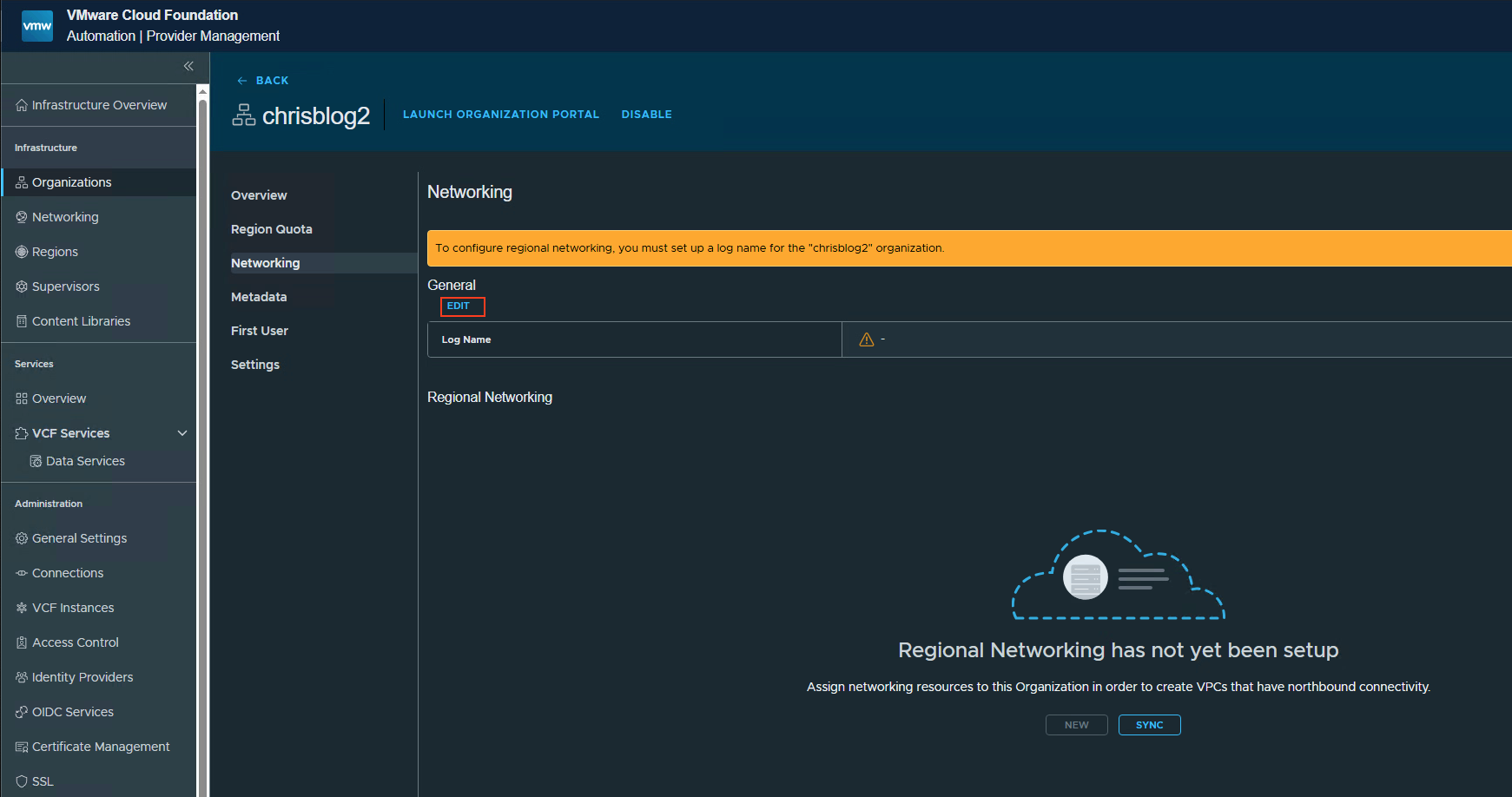Click the Regions icon in the sidebar
This screenshot has width=1512, height=797.
(x=22, y=252)
